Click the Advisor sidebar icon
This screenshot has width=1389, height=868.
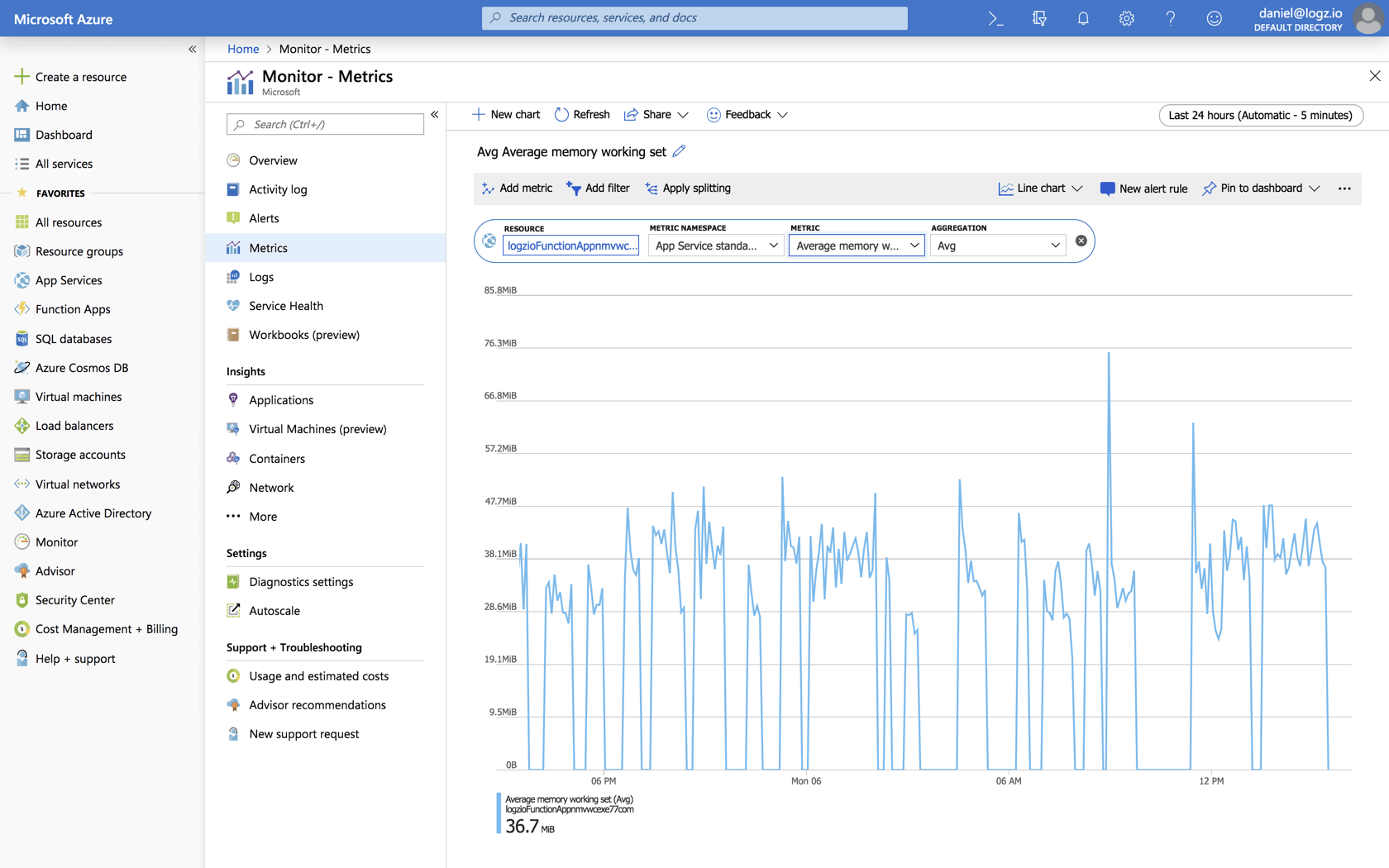22,571
